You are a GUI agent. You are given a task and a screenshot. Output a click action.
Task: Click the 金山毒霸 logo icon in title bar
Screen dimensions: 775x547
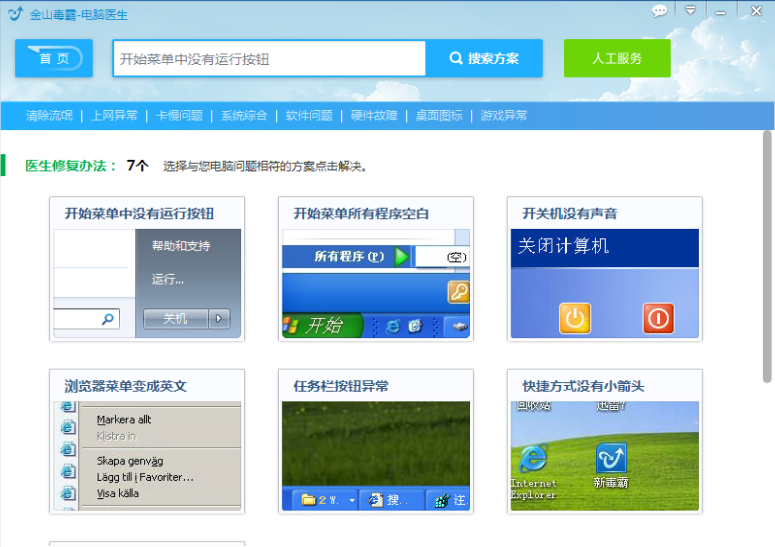click(x=15, y=14)
